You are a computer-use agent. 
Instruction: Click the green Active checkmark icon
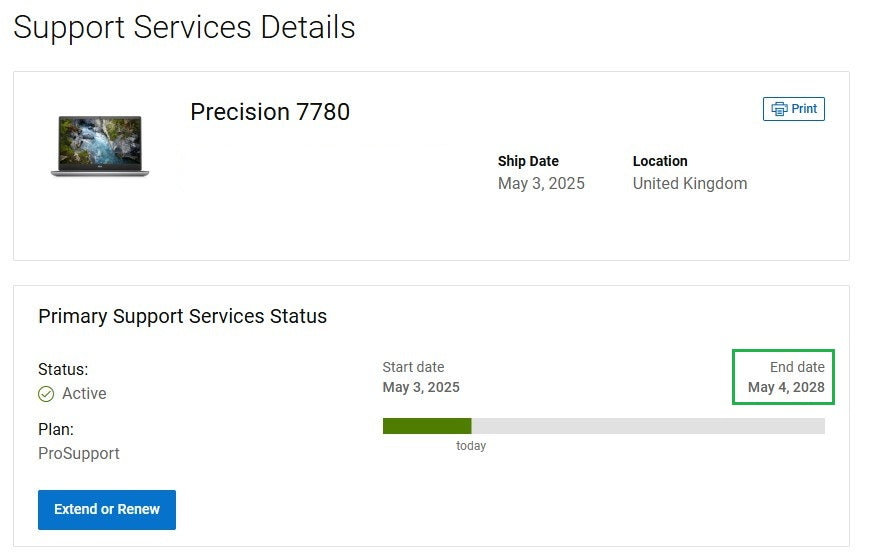(46, 394)
